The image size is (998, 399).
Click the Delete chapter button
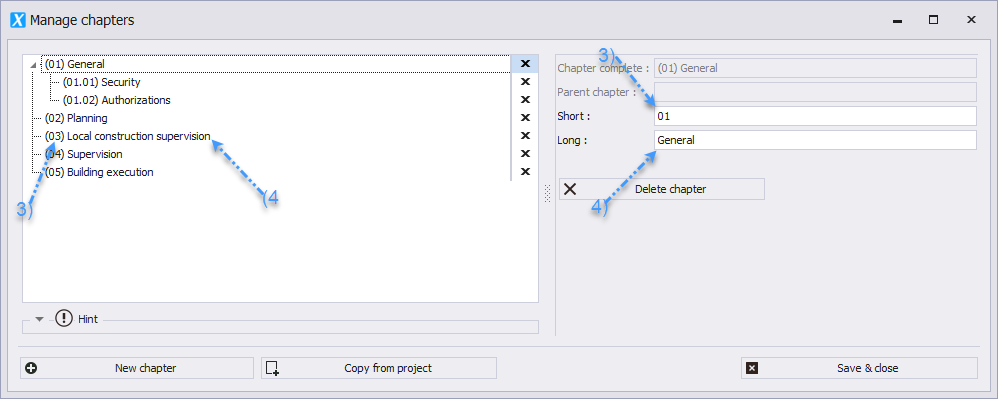[x=662, y=189]
